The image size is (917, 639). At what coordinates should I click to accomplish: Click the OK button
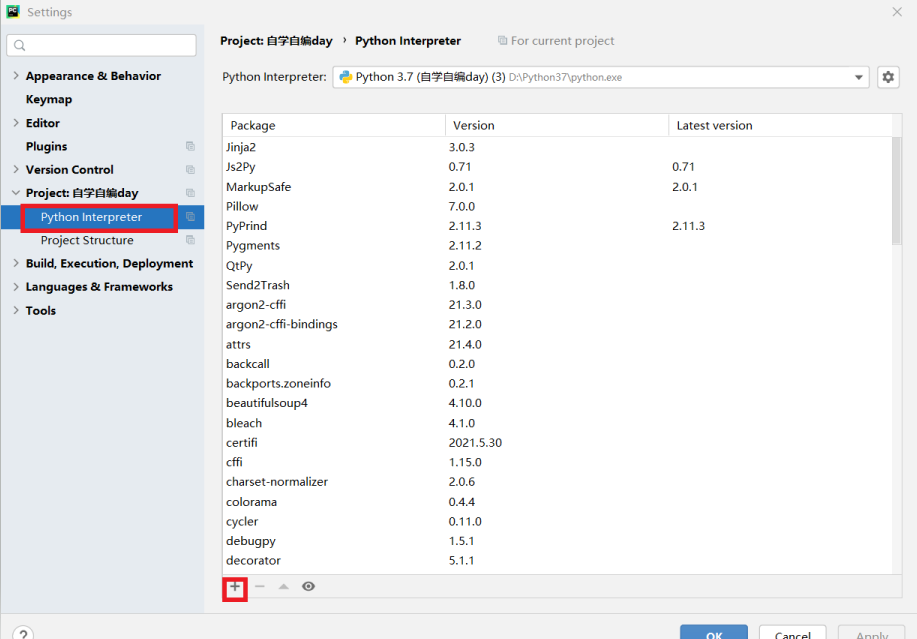point(713,634)
